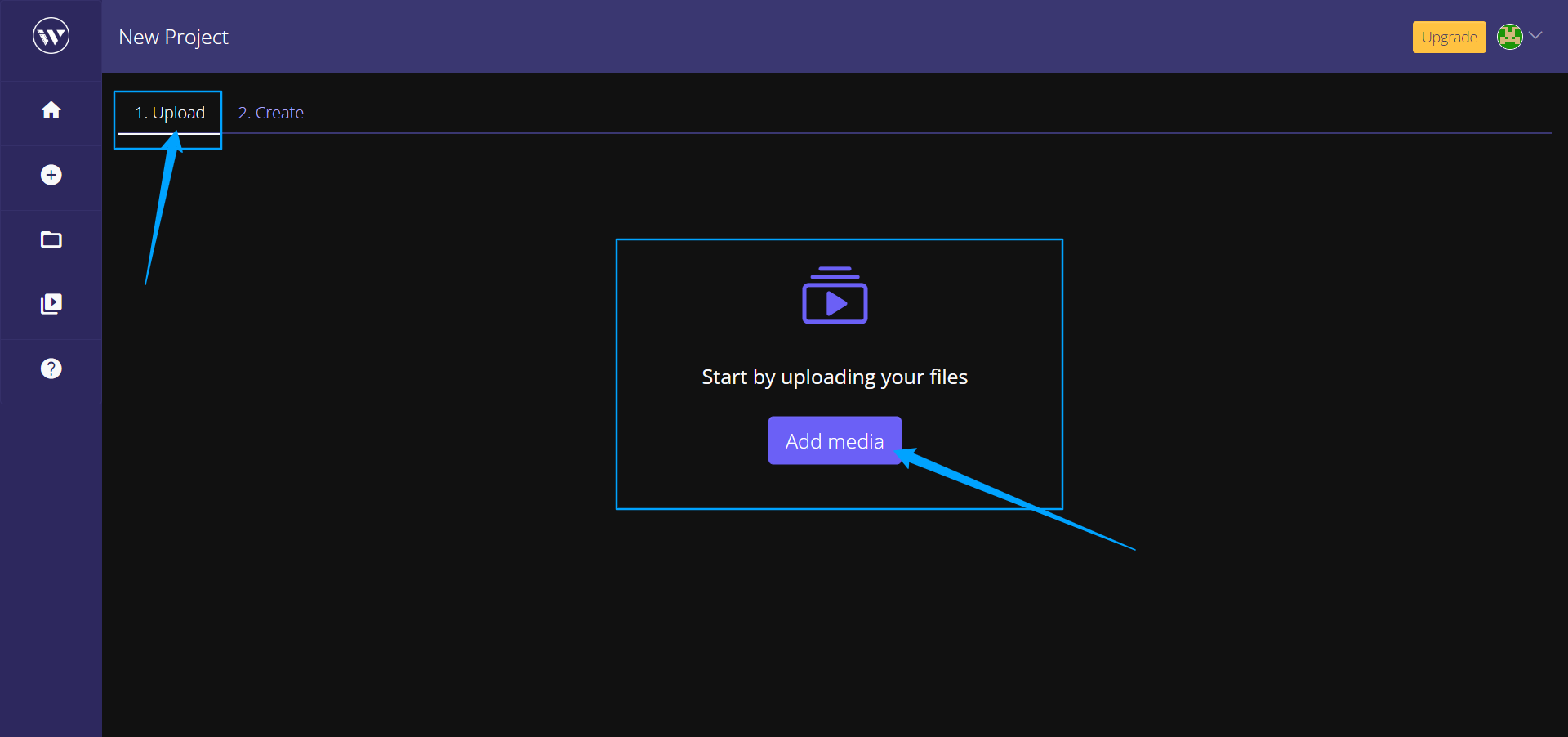Click the Upgrade button
This screenshot has height=737, width=1568.
[x=1449, y=37]
